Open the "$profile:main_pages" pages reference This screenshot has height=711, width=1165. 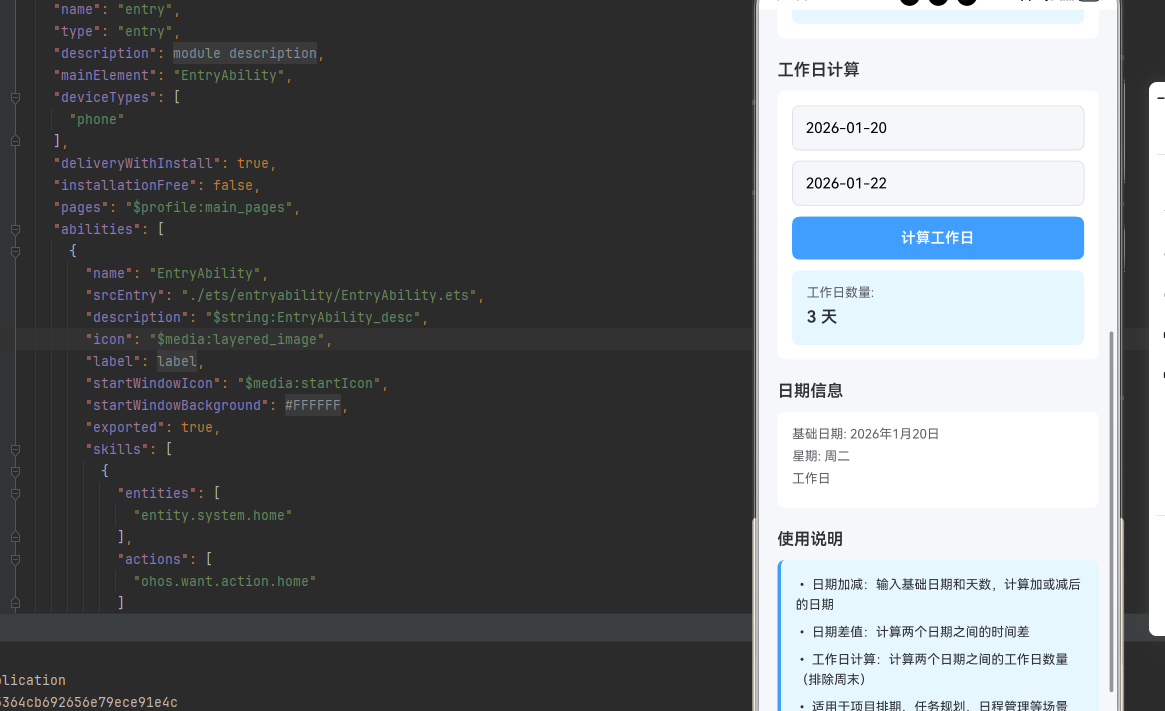click(x=212, y=208)
